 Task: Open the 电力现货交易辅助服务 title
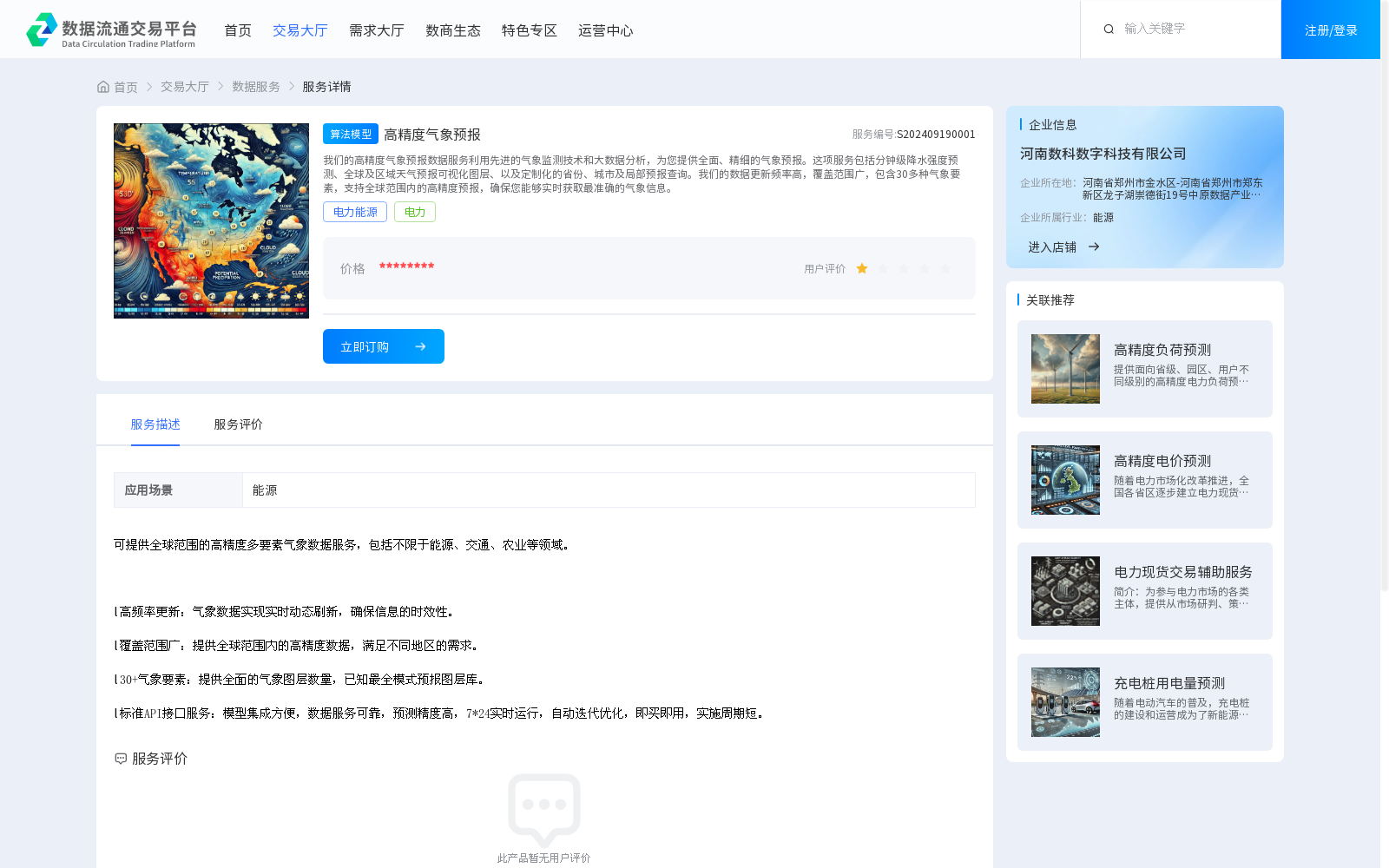(1183, 572)
